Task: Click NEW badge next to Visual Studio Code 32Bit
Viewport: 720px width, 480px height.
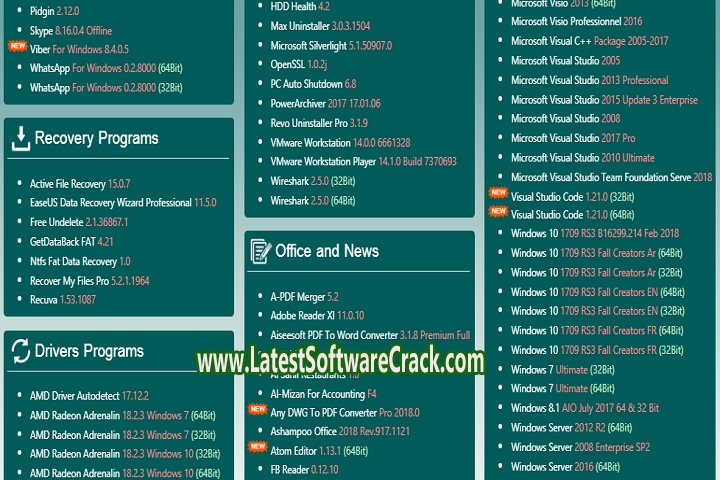Action: coord(498,193)
